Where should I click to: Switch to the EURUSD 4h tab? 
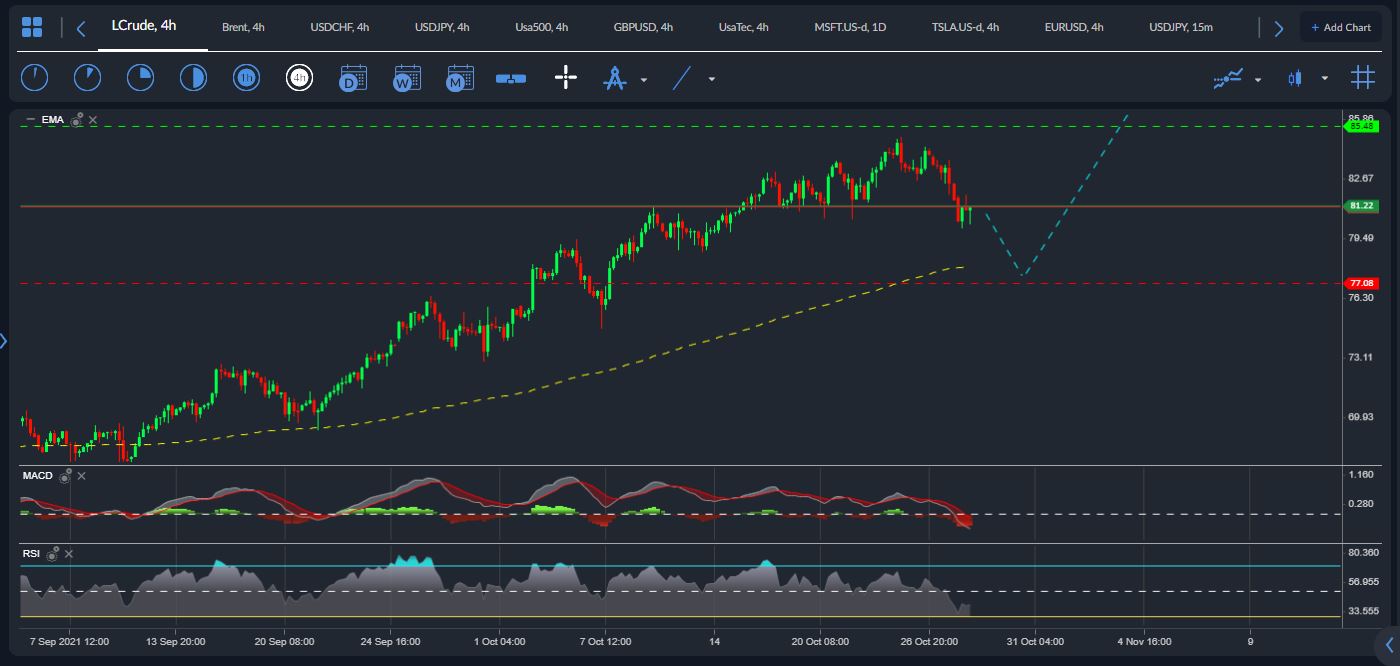(1073, 28)
